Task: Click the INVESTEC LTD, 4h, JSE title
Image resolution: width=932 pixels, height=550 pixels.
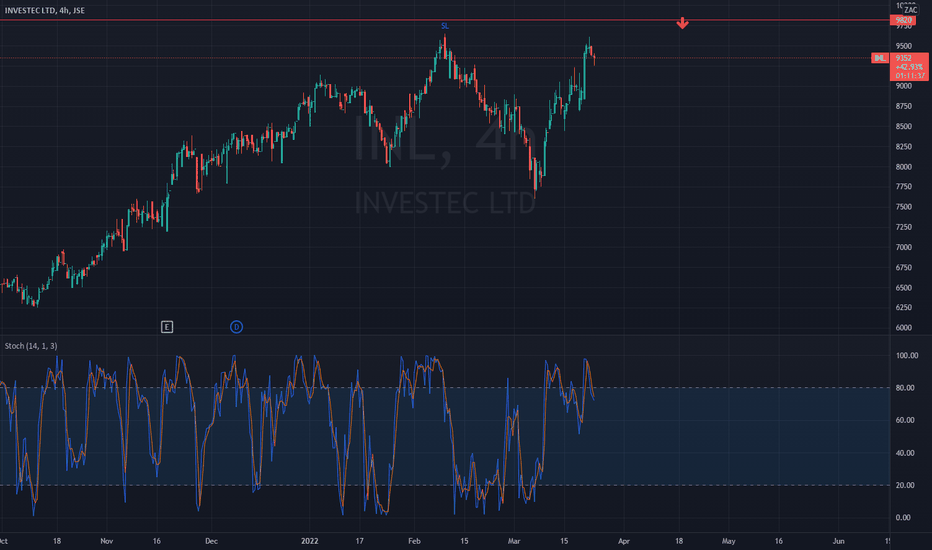Action: [x=45, y=11]
